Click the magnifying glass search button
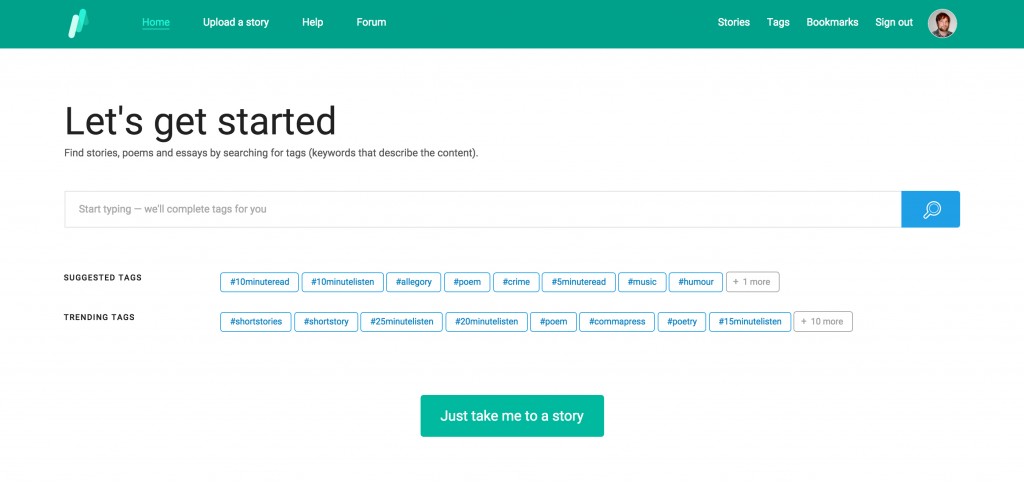 coord(930,209)
